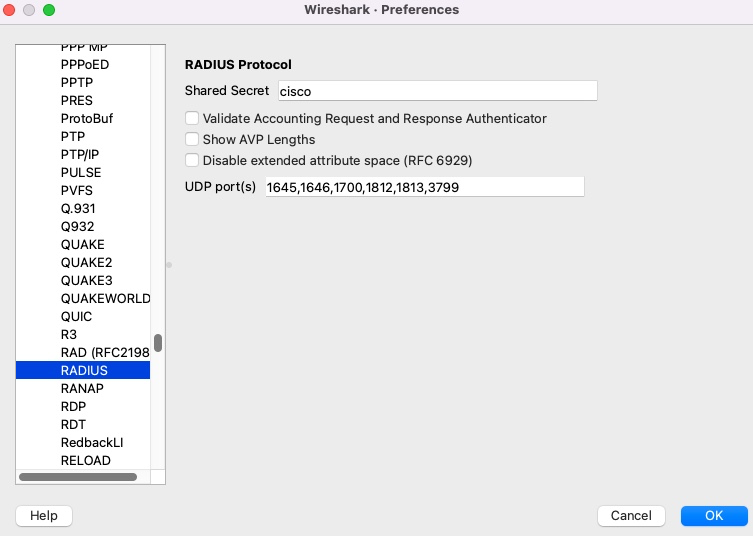Screen dimensions: 753x536
Task: Enable Validate Accounting Request and Response Authenticator
Action: pos(192,118)
